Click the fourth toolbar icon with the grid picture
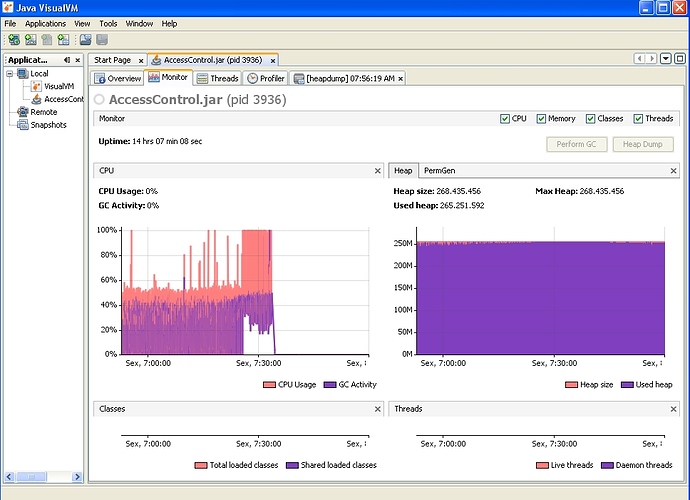The height and width of the screenshot is (500, 690). coord(63,40)
